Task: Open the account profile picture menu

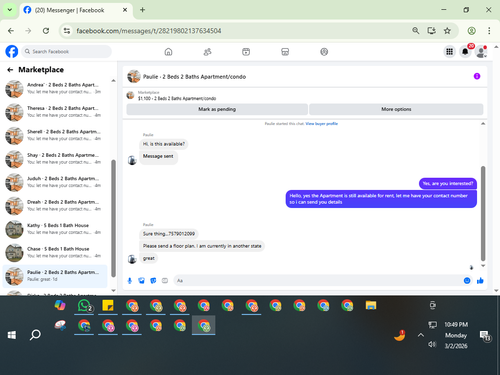Action: (x=481, y=52)
